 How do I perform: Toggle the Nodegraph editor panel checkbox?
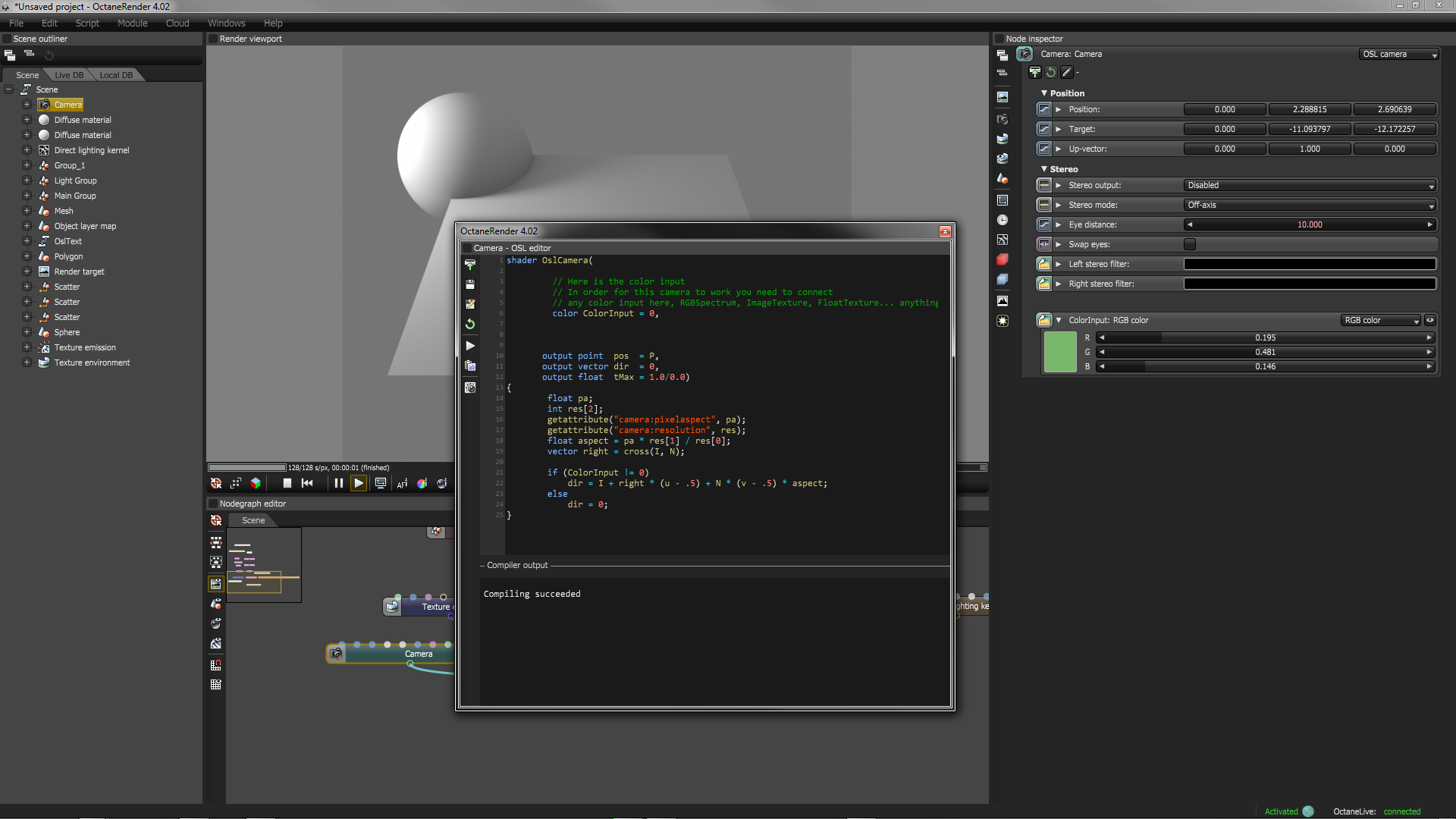click(x=213, y=504)
